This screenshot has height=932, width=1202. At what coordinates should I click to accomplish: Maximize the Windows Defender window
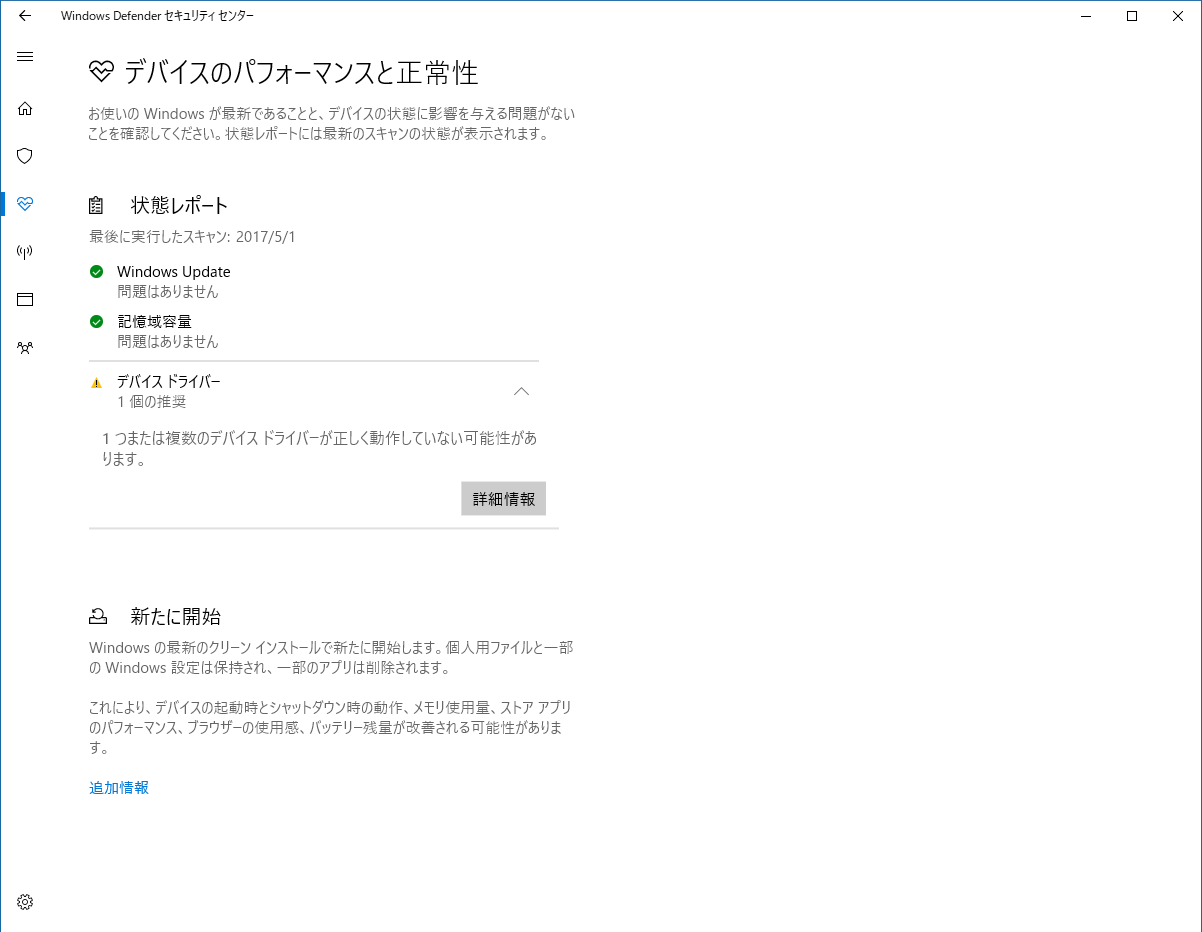pos(1132,16)
